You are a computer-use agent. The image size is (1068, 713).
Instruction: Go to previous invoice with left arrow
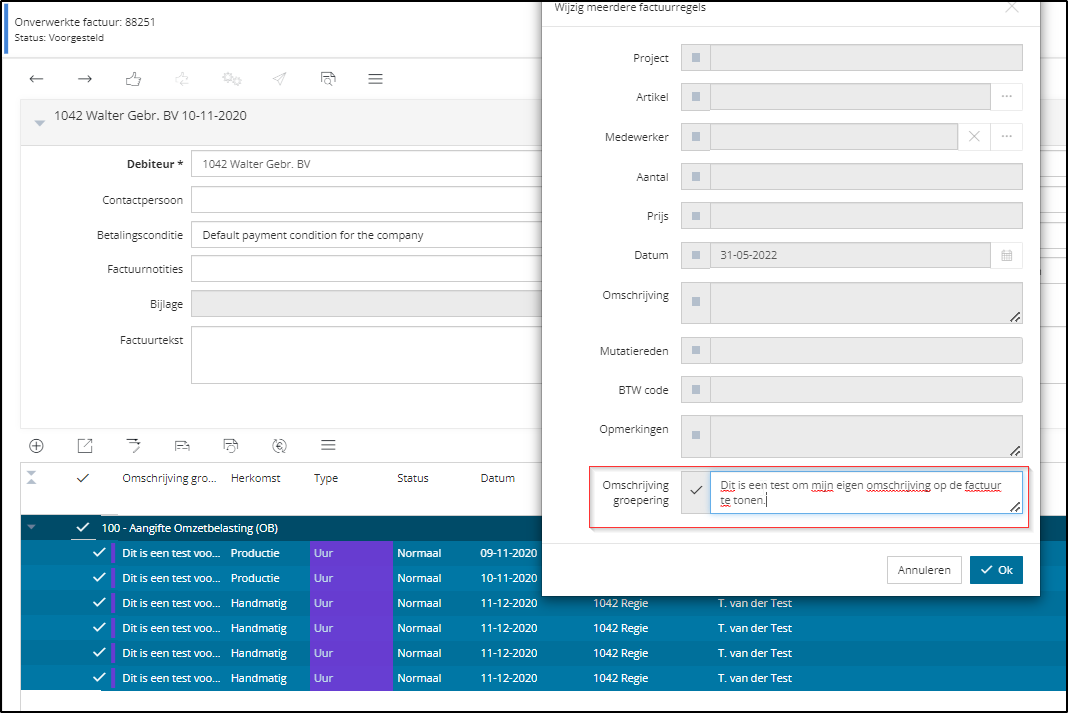tap(36, 79)
